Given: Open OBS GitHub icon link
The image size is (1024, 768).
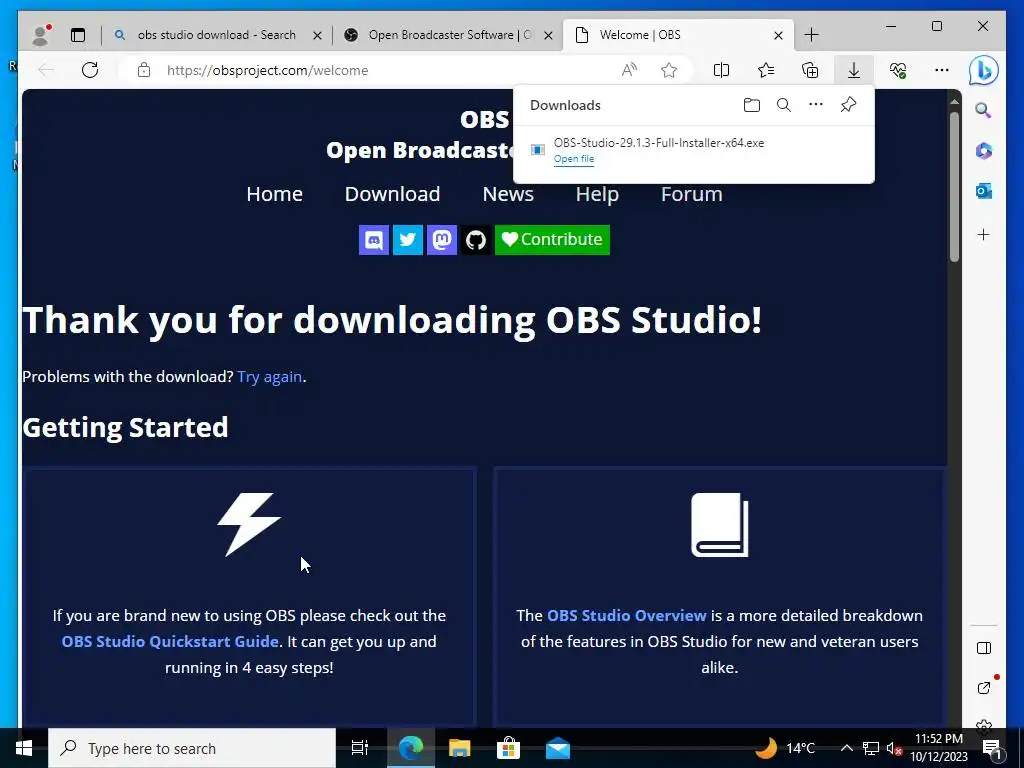Looking at the screenshot, I should (476, 240).
